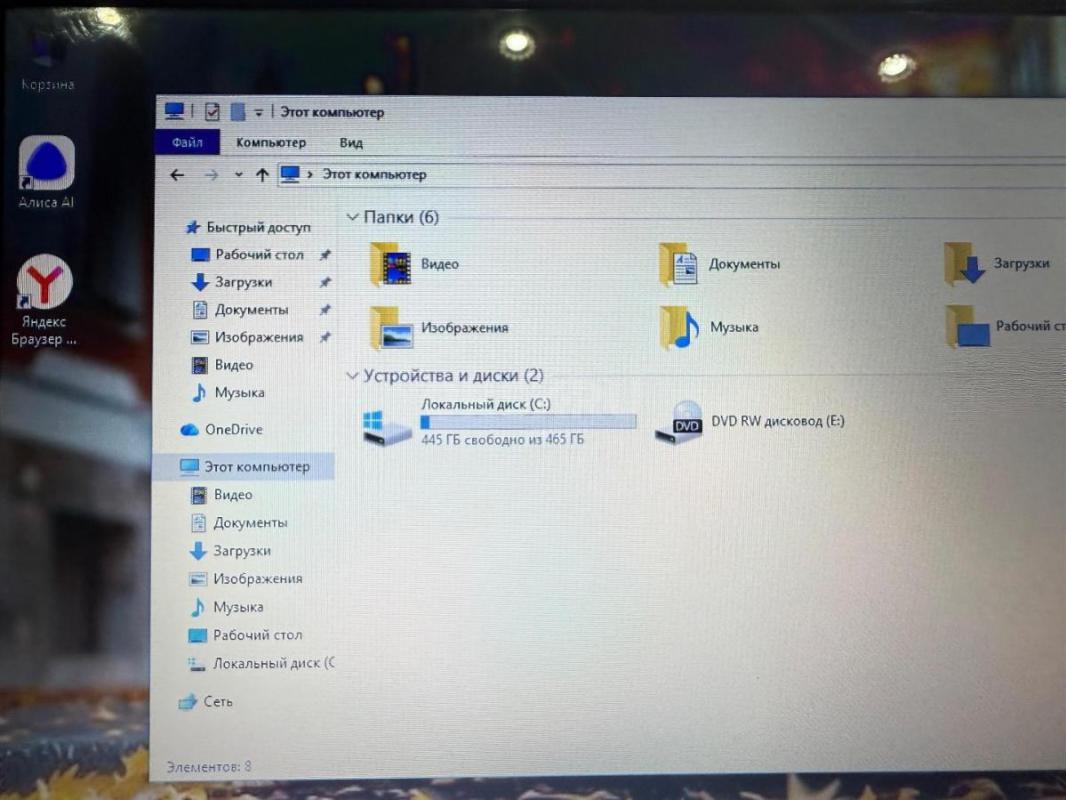The image size is (1066, 800).
Task: Click the 445 ГБ свободно из 465 ГБ text
Action: pyautogui.click(x=502, y=440)
